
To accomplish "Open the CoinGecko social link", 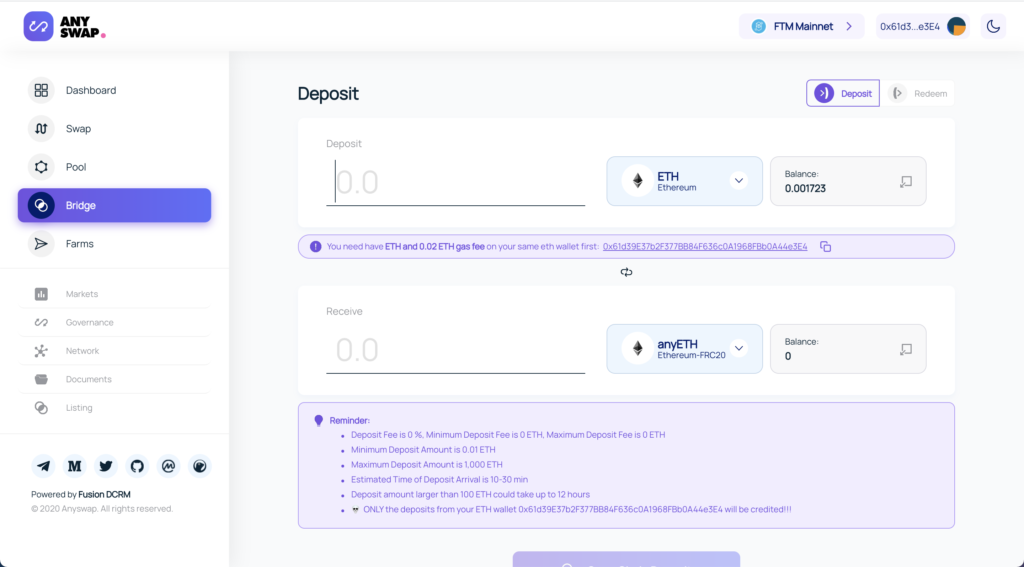I will [x=200, y=466].
